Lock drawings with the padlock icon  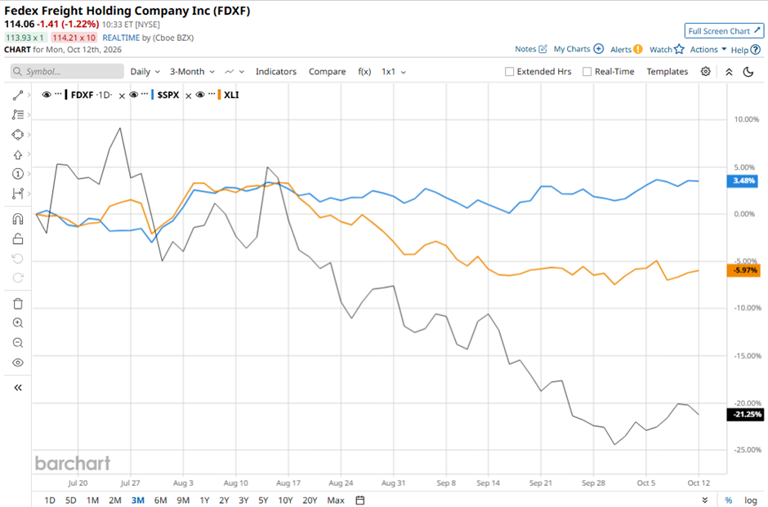click(18, 239)
